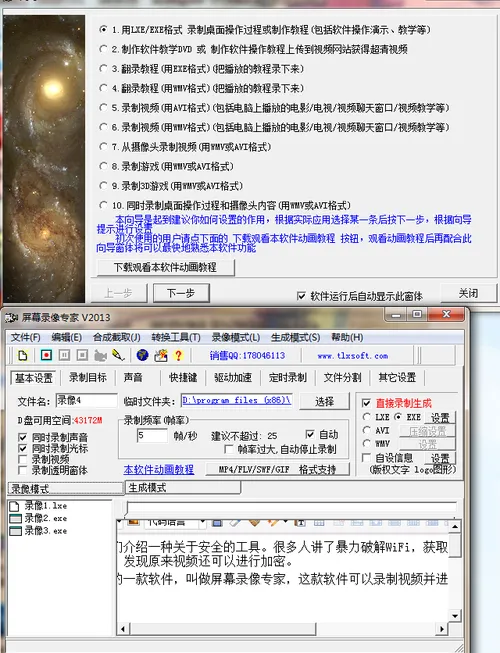Switch to the 快捷键 tab
Image resolution: width=500 pixels, height=653 pixels.
[183, 377]
